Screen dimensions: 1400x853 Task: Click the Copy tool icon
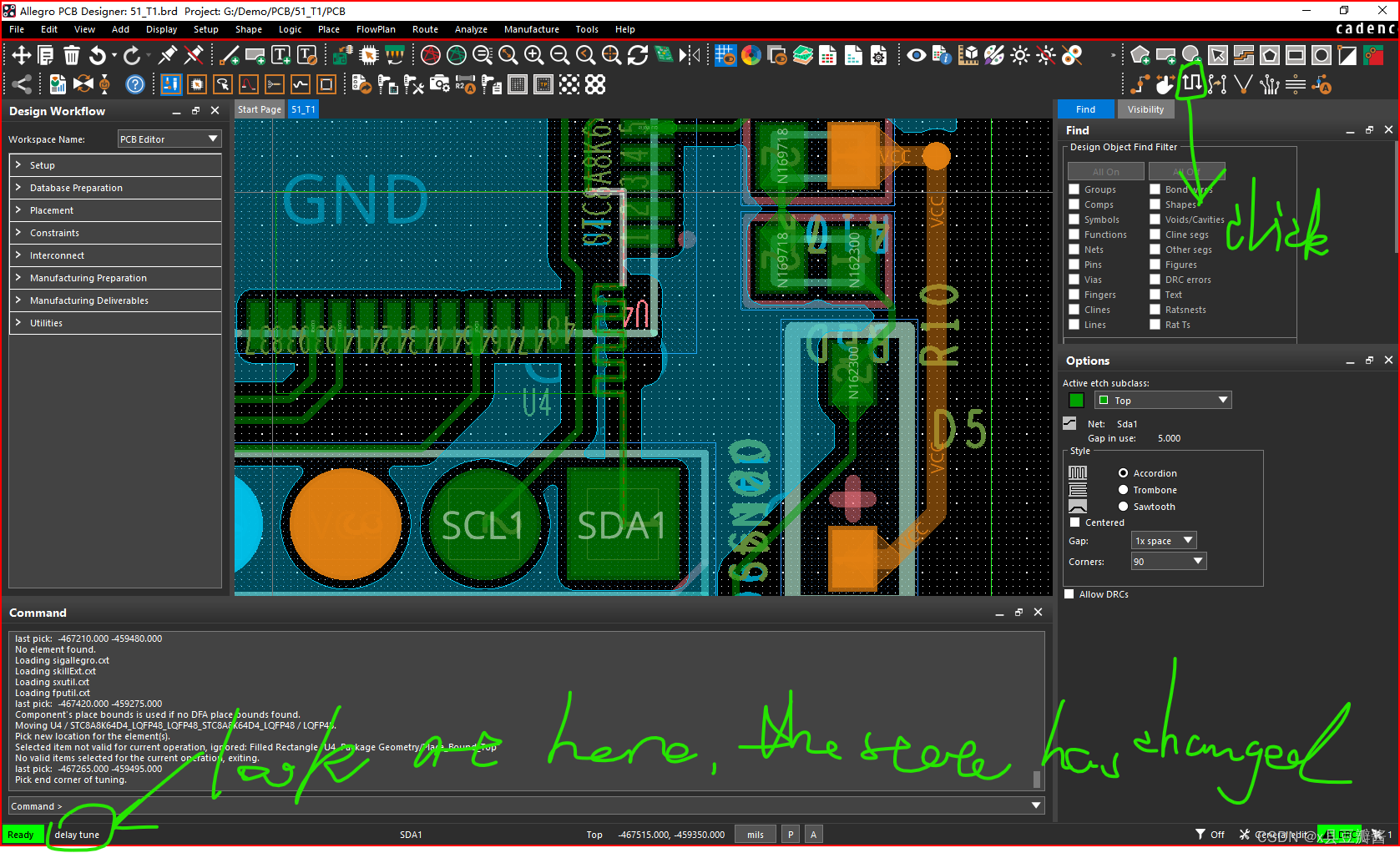pos(46,55)
